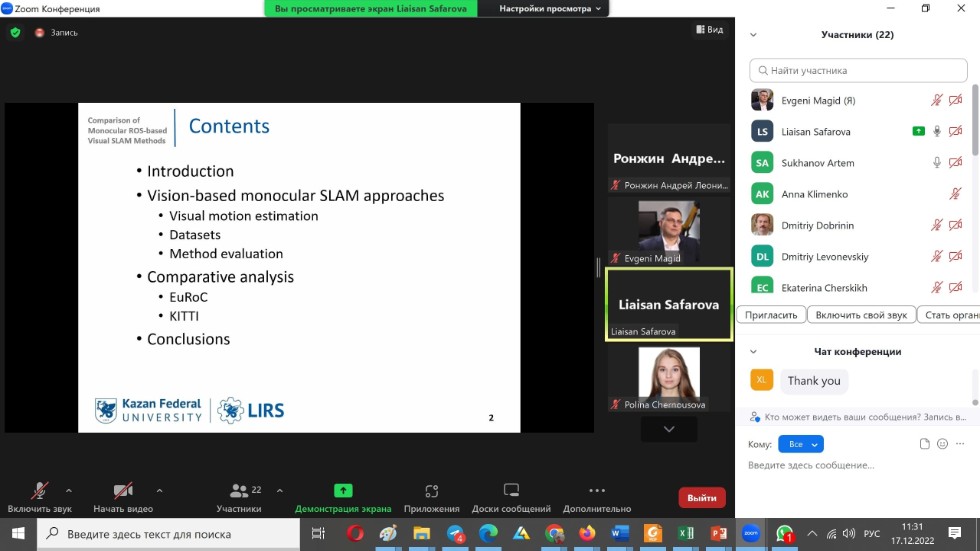Click green shield encryption info icon
980x551 pixels.
coord(15,32)
